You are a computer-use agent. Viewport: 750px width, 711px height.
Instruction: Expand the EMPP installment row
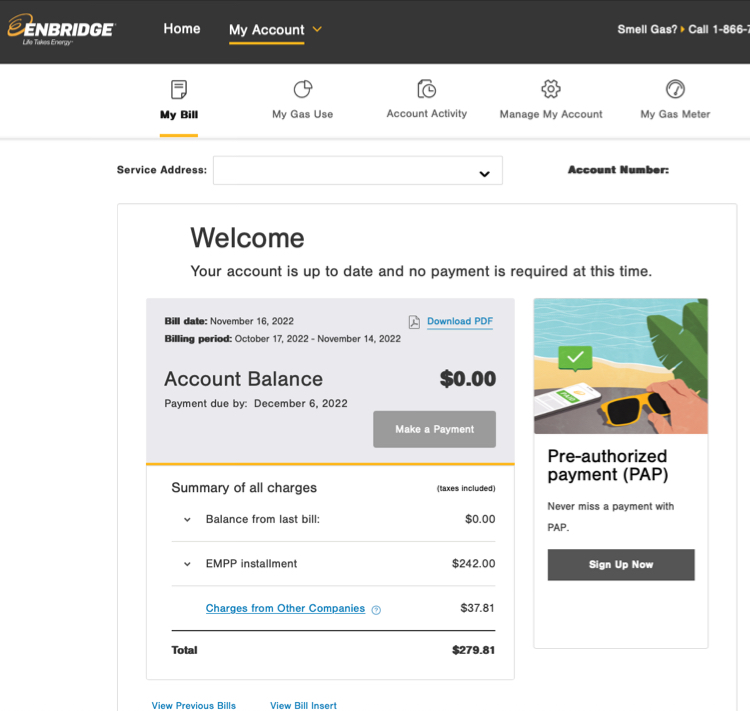188,564
